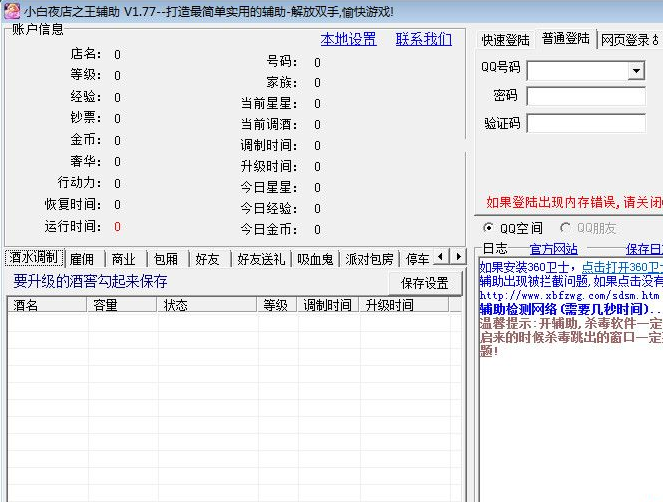Switch to the 雇佣 tab
The image size is (663, 502).
pyautogui.click(x=82, y=259)
